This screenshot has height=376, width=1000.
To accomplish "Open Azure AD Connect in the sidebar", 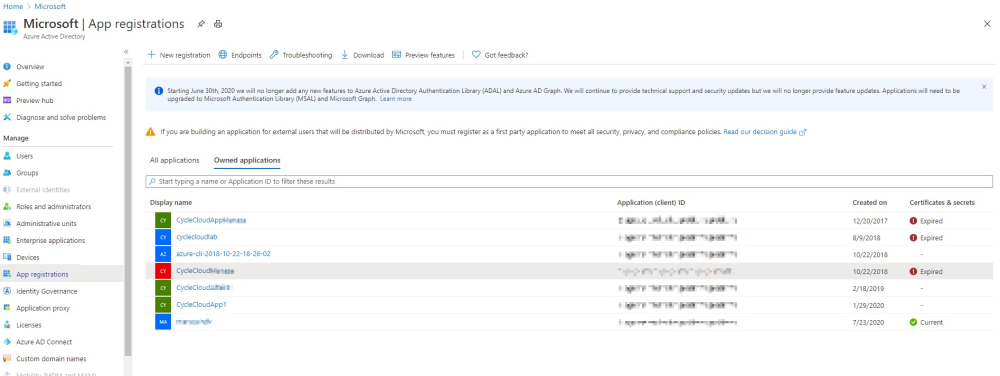I will coord(44,342).
